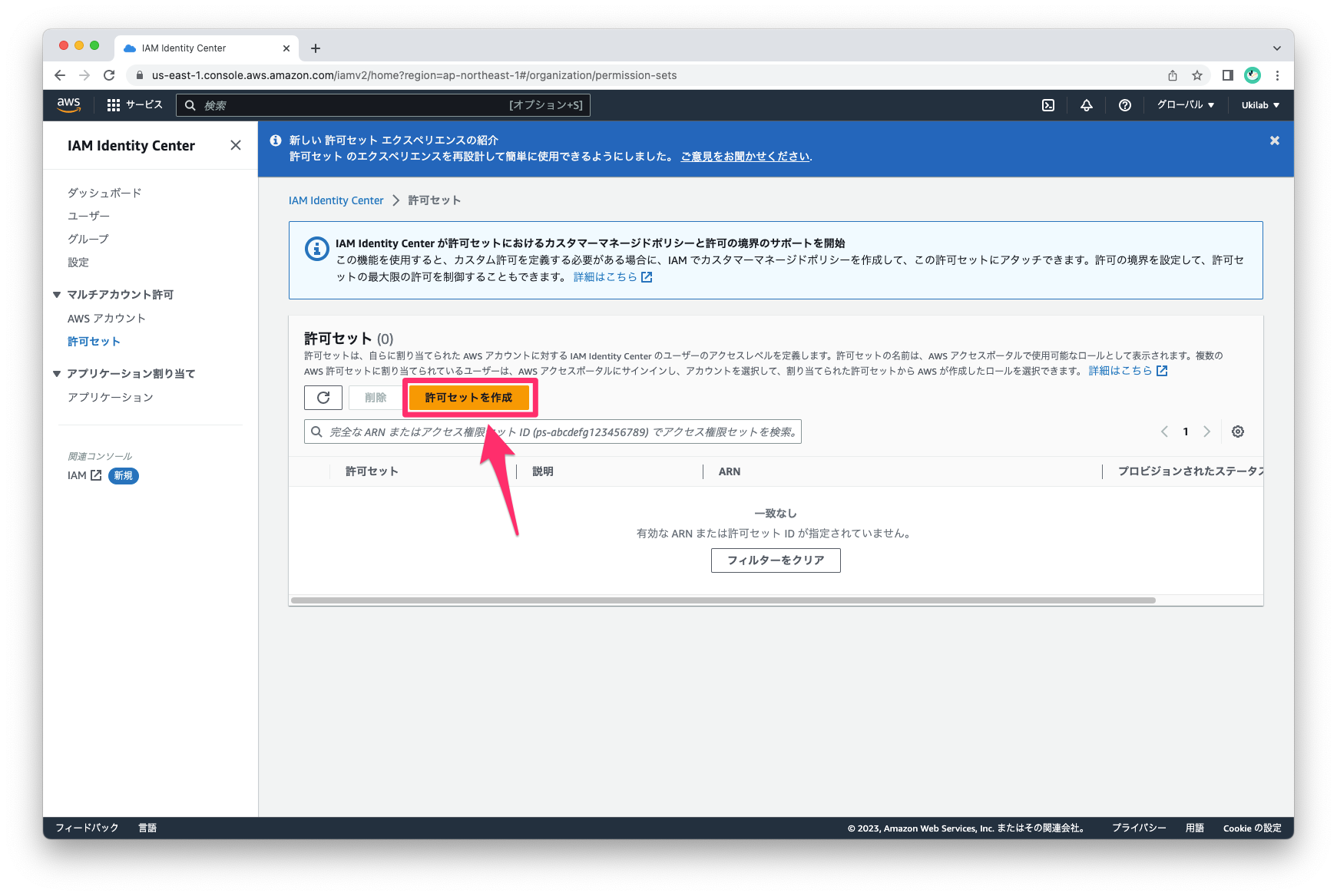The image size is (1337, 896).
Task: Dismiss the blue announcement banner
Action: tap(1275, 141)
